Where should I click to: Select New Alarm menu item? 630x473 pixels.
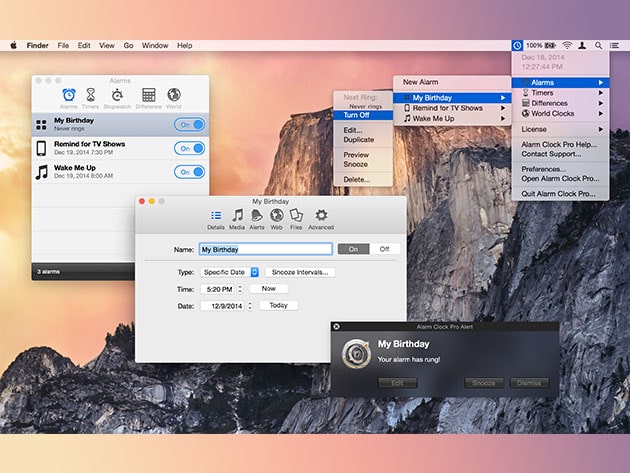pos(452,82)
